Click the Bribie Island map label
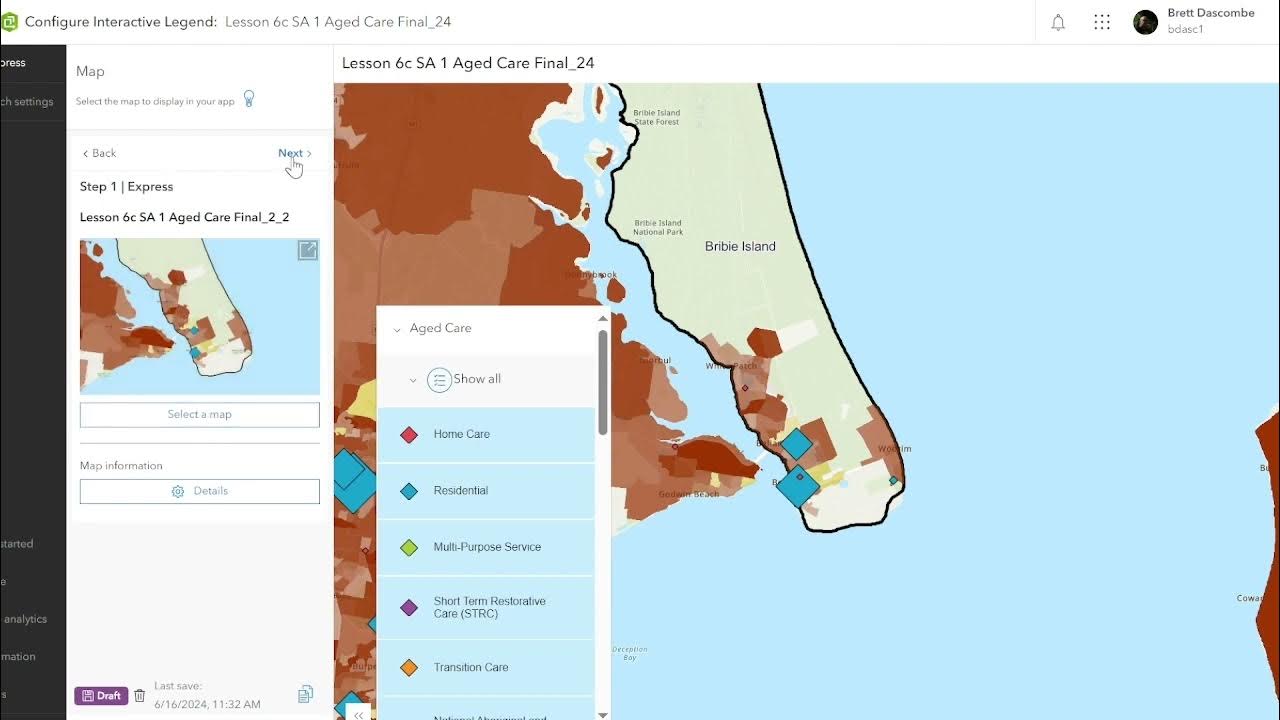 tap(740, 246)
